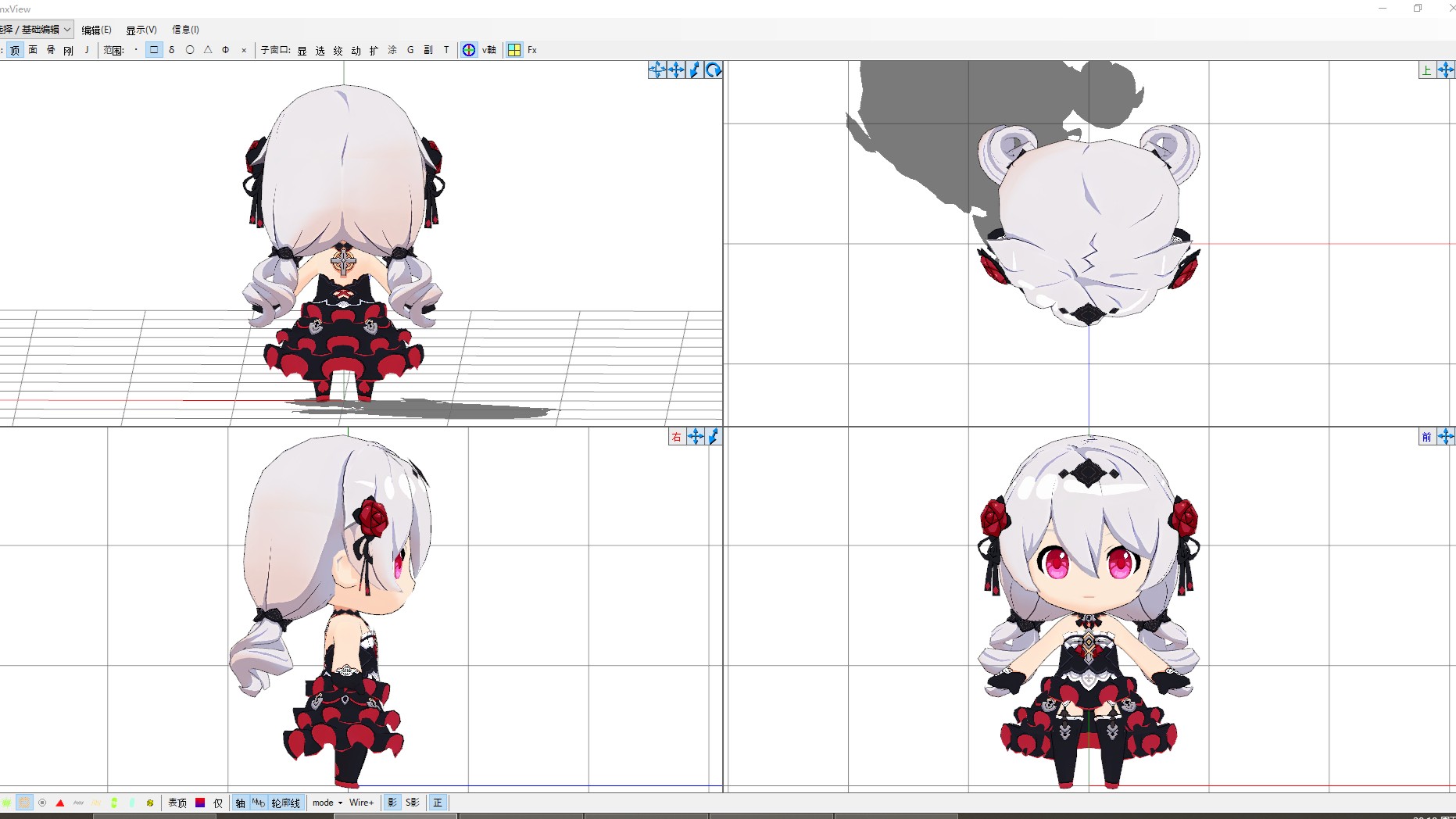Click the red-blue gradient square icon
Image resolution: width=1456 pixels, height=819 pixels.
200,803
